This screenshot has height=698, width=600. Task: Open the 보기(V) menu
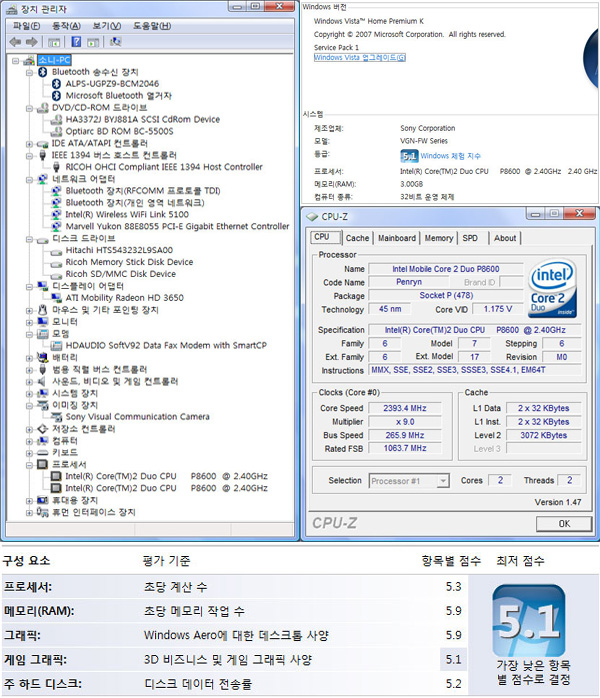[x=106, y=26]
